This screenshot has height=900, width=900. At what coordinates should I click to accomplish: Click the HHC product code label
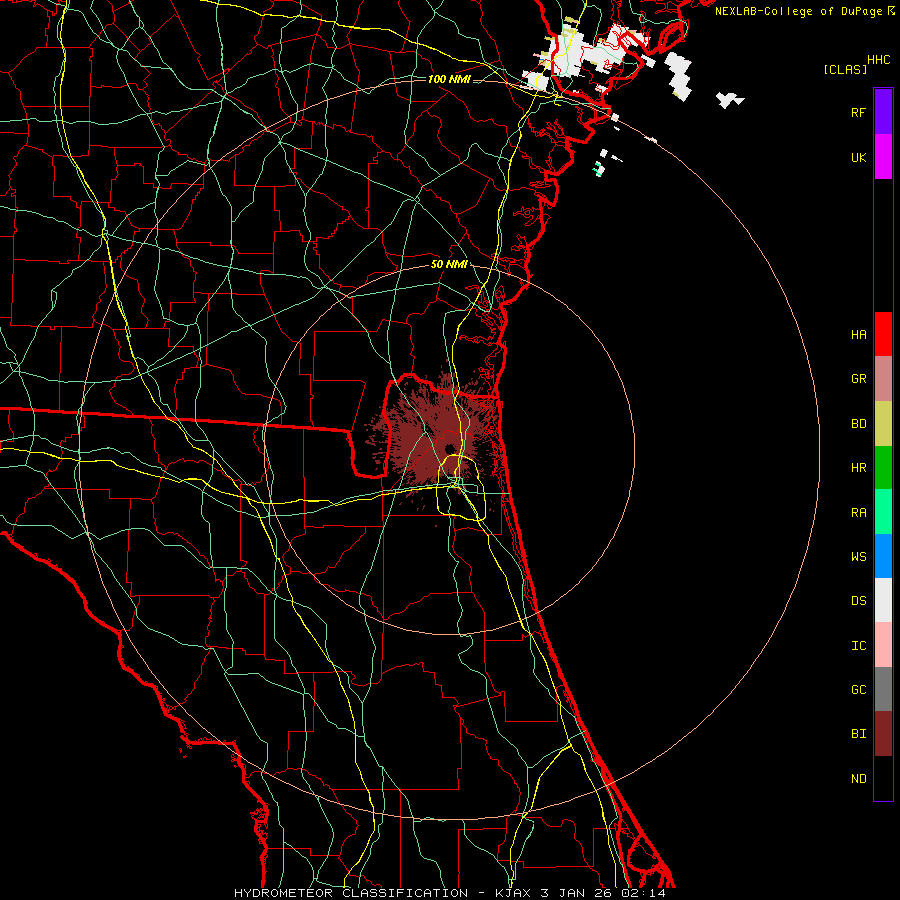tap(879, 60)
